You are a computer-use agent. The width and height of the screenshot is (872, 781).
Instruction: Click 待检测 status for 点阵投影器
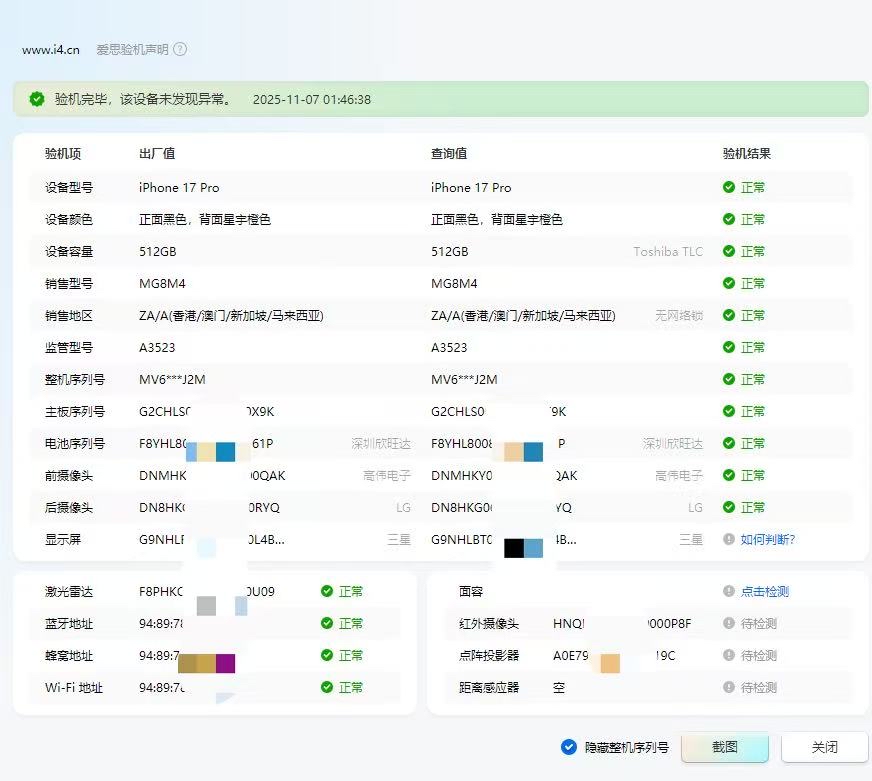[759, 655]
